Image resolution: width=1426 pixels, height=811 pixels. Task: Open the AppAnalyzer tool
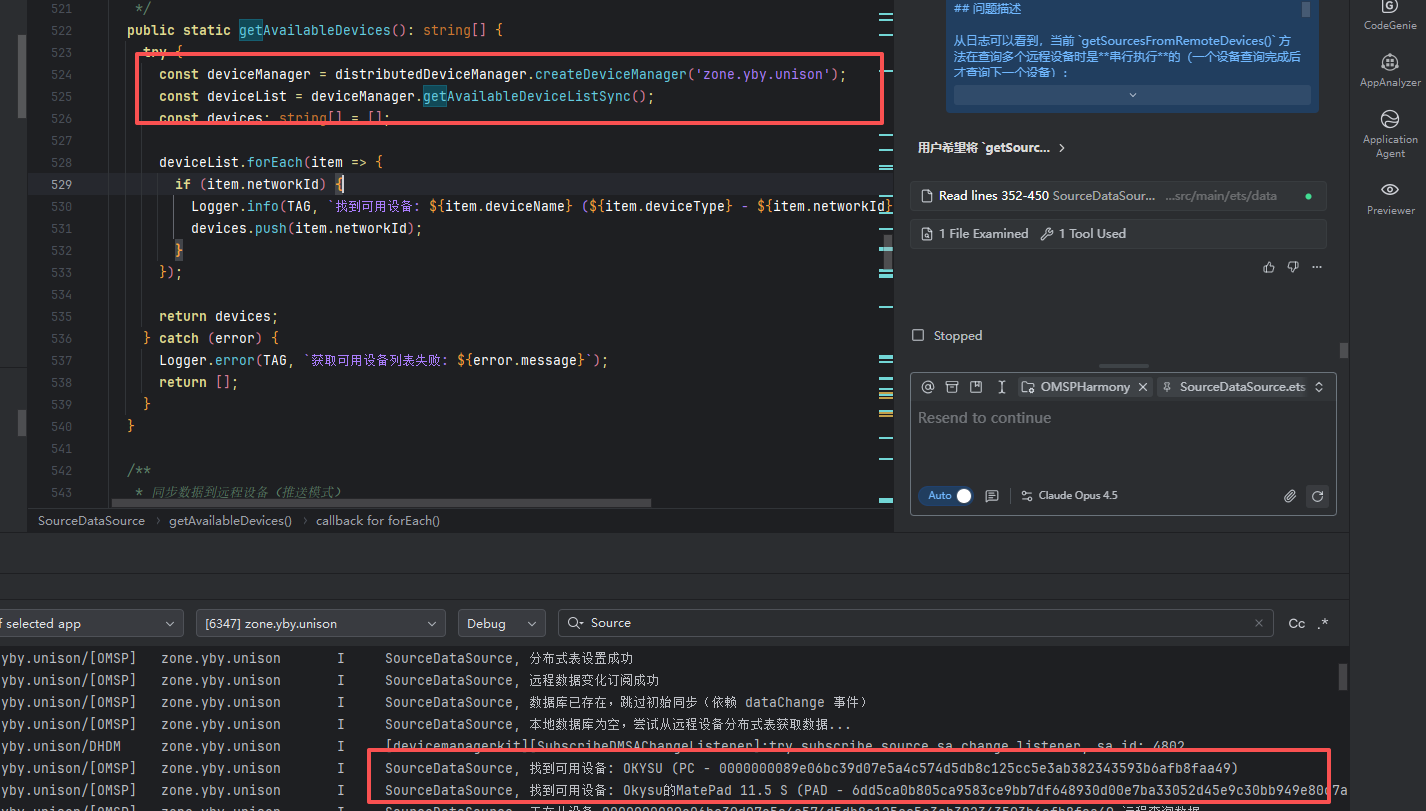click(1390, 69)
